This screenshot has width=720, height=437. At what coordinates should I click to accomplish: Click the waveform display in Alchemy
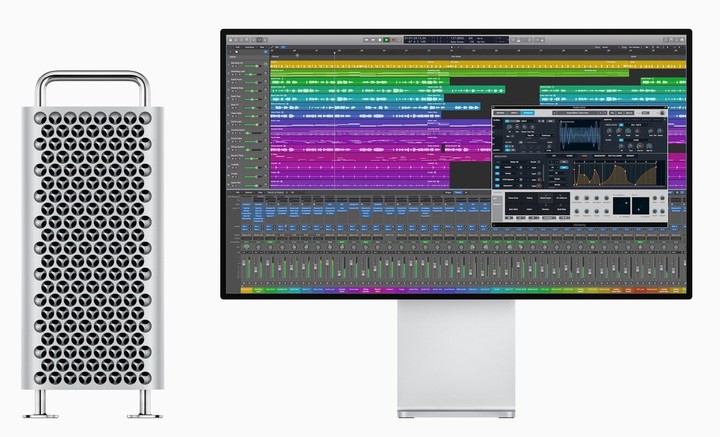(x=580, y=136)
